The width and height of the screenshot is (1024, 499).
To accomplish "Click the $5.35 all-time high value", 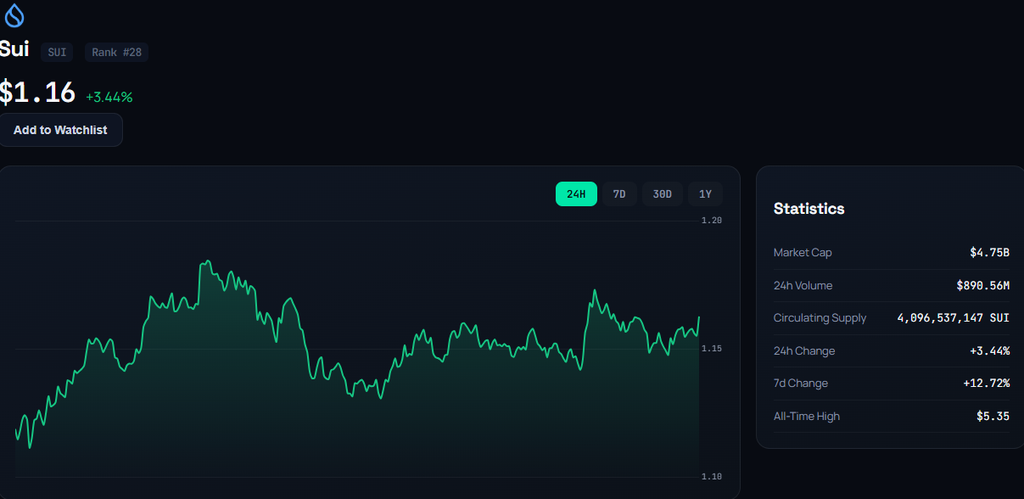I will click(993, 416).
